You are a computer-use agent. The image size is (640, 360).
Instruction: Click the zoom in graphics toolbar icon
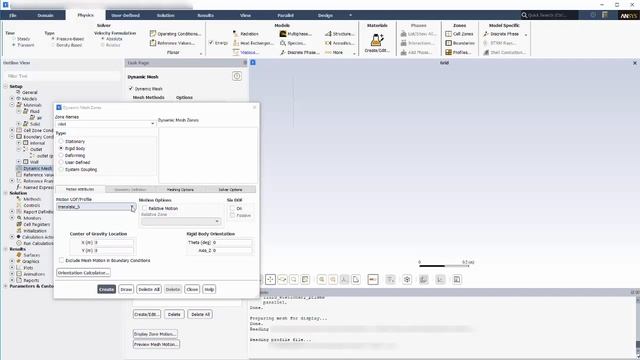click(322, 279)
